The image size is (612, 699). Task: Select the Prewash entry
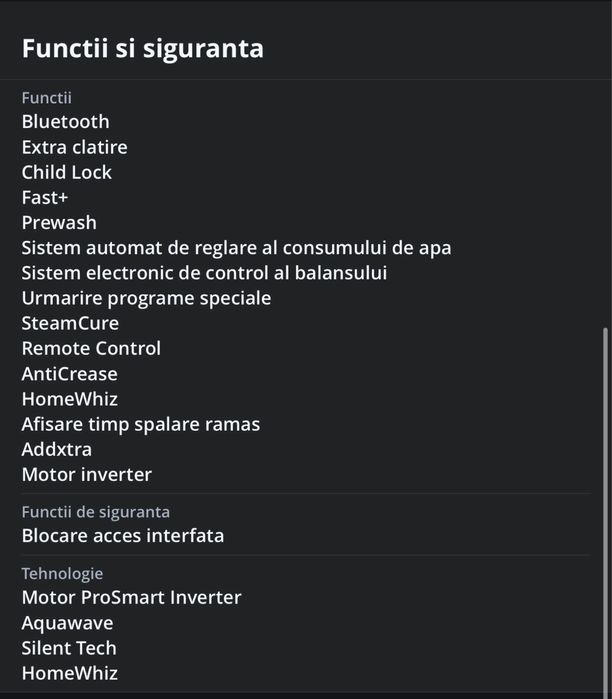[x=59, y=222]
